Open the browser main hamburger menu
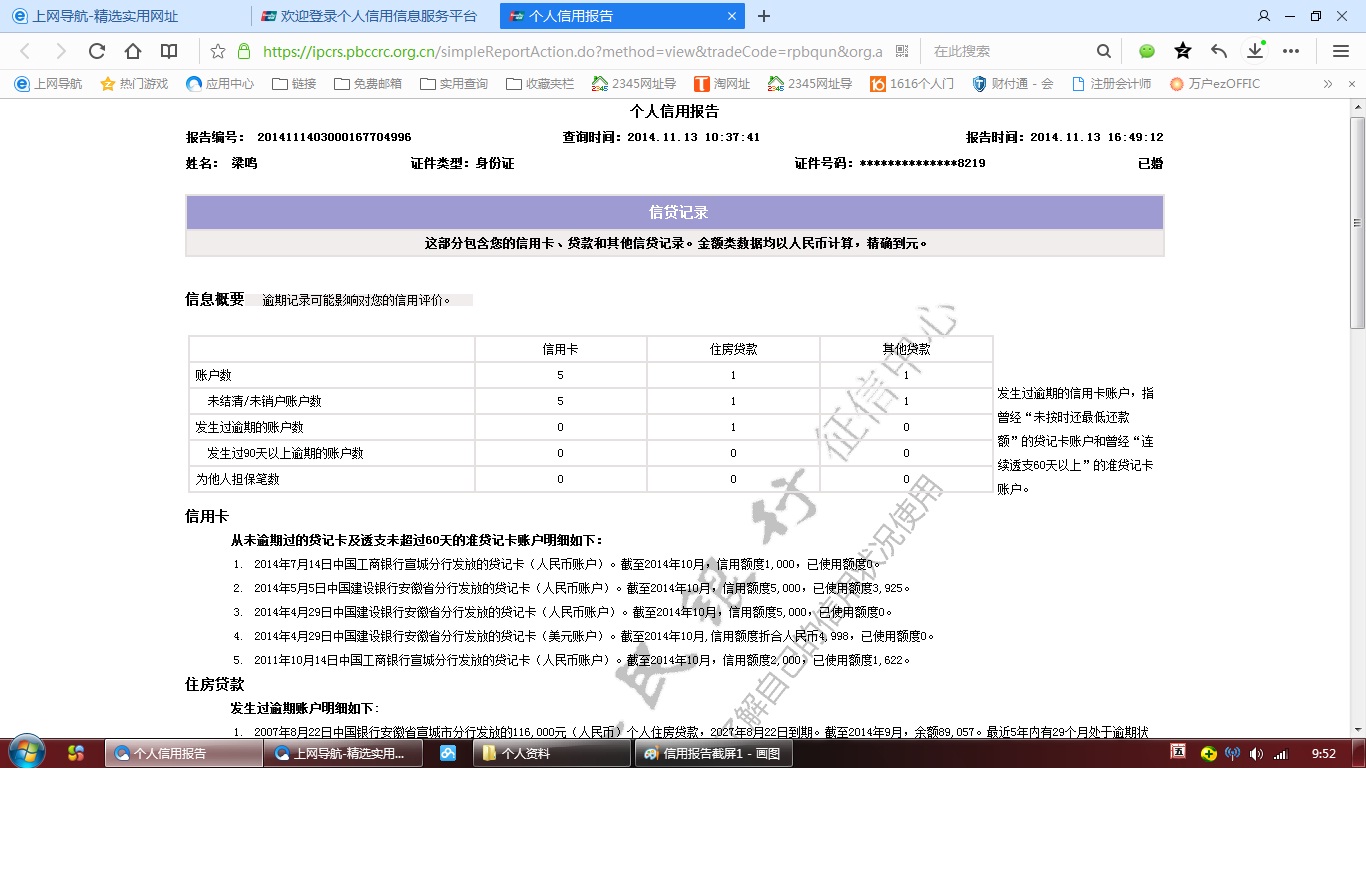This screenshot has width=1366, height=875. coord(1341,51)
